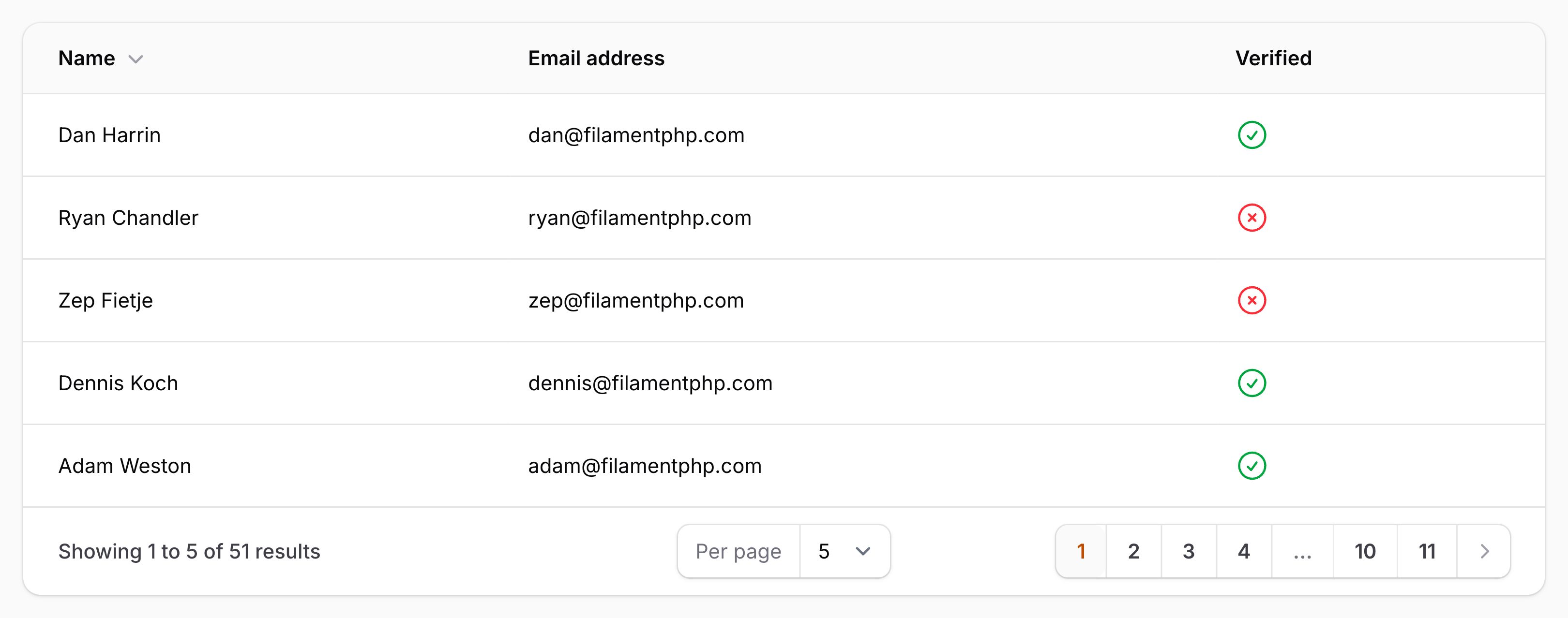Click the Name column header

tap(87, 59)
